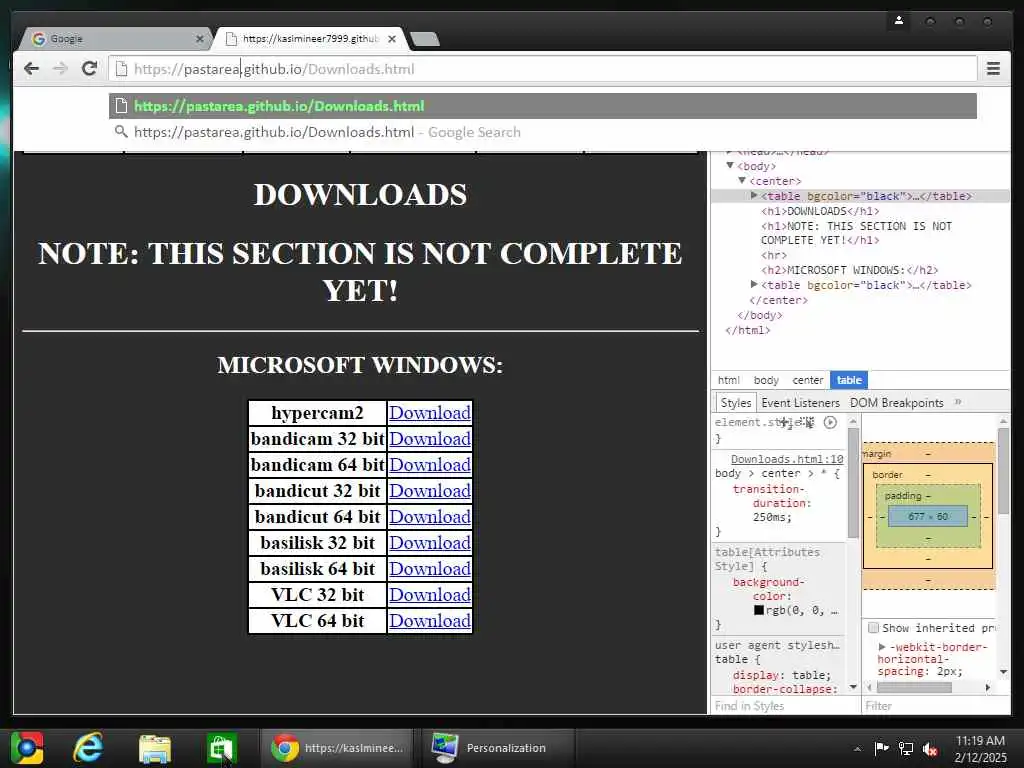Click the Action Center flag icon
This screenshot has width=1024, height=768.
pyautogui.click(x=882, y=748)
